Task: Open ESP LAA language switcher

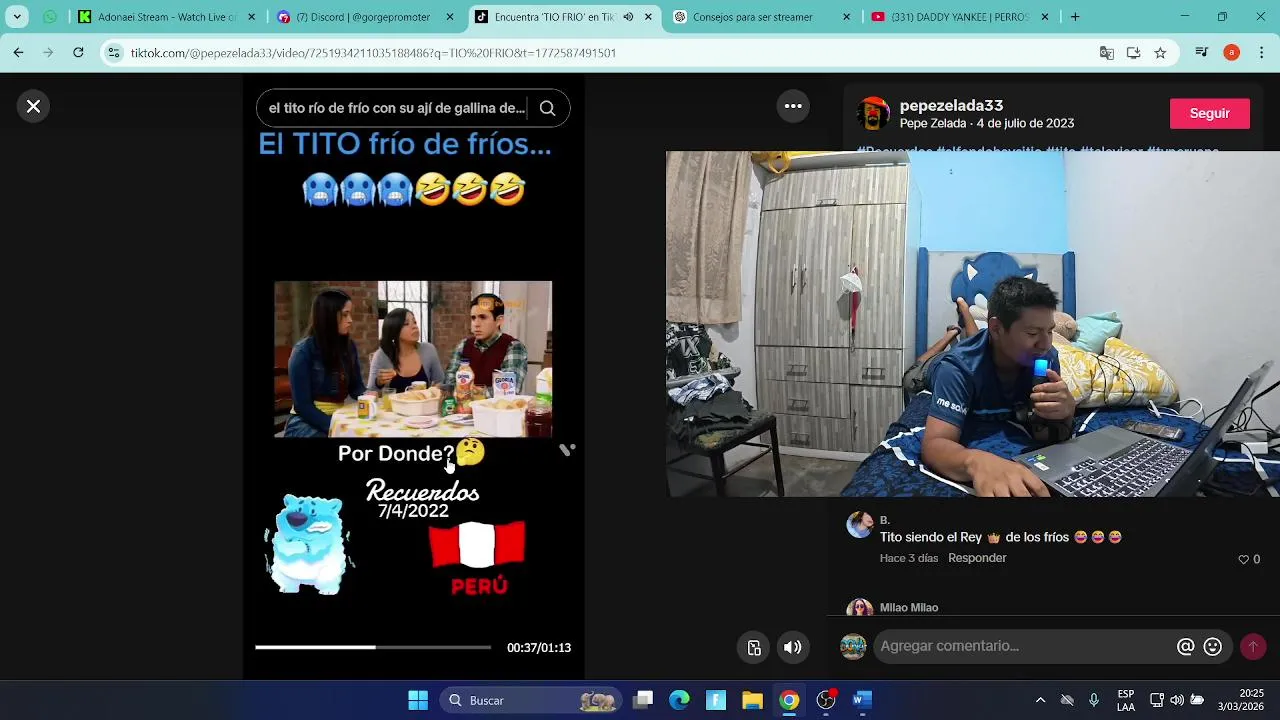Action: click(x=1126, y=700)
